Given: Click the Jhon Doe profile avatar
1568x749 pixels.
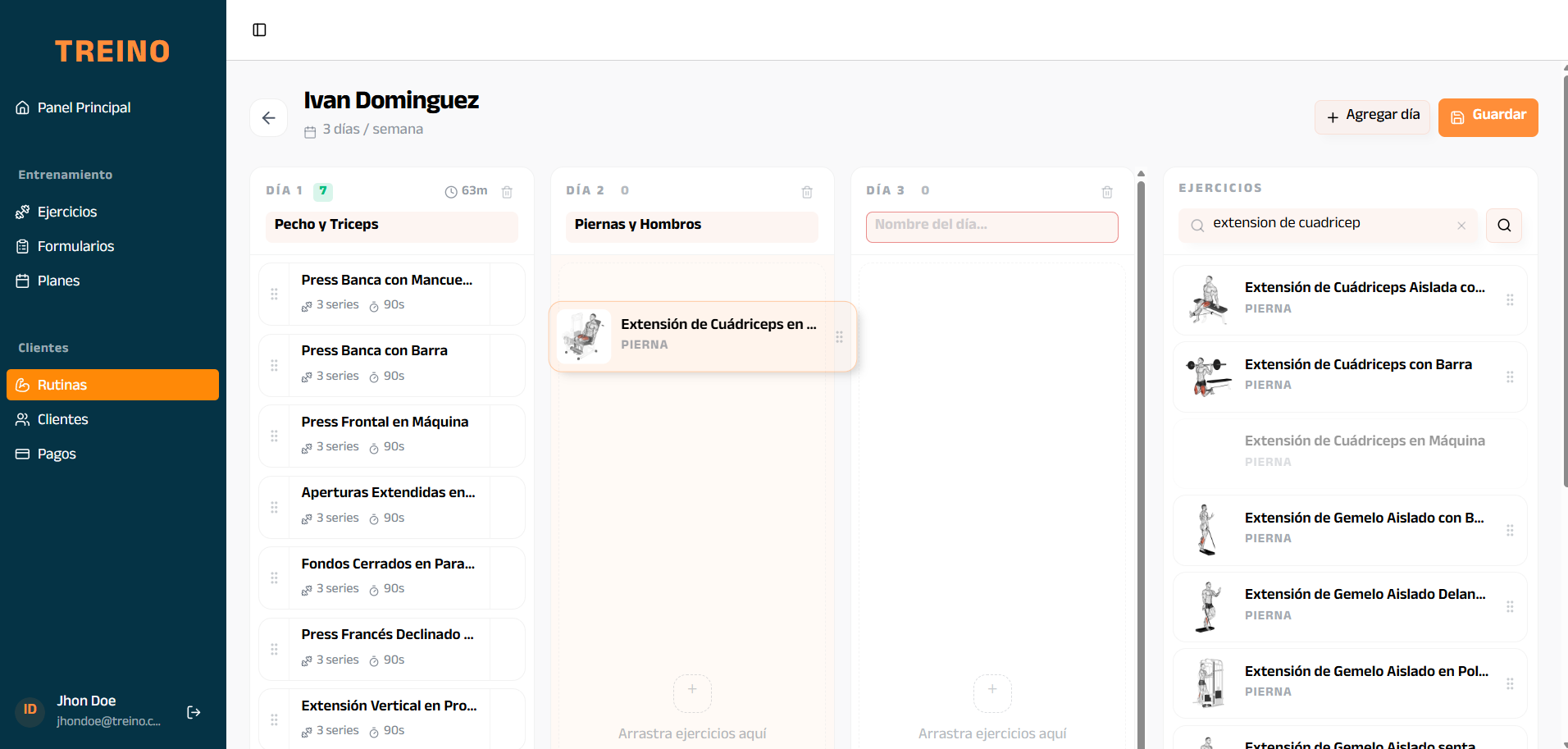Looking at the screenshot, I should [30, 710].
